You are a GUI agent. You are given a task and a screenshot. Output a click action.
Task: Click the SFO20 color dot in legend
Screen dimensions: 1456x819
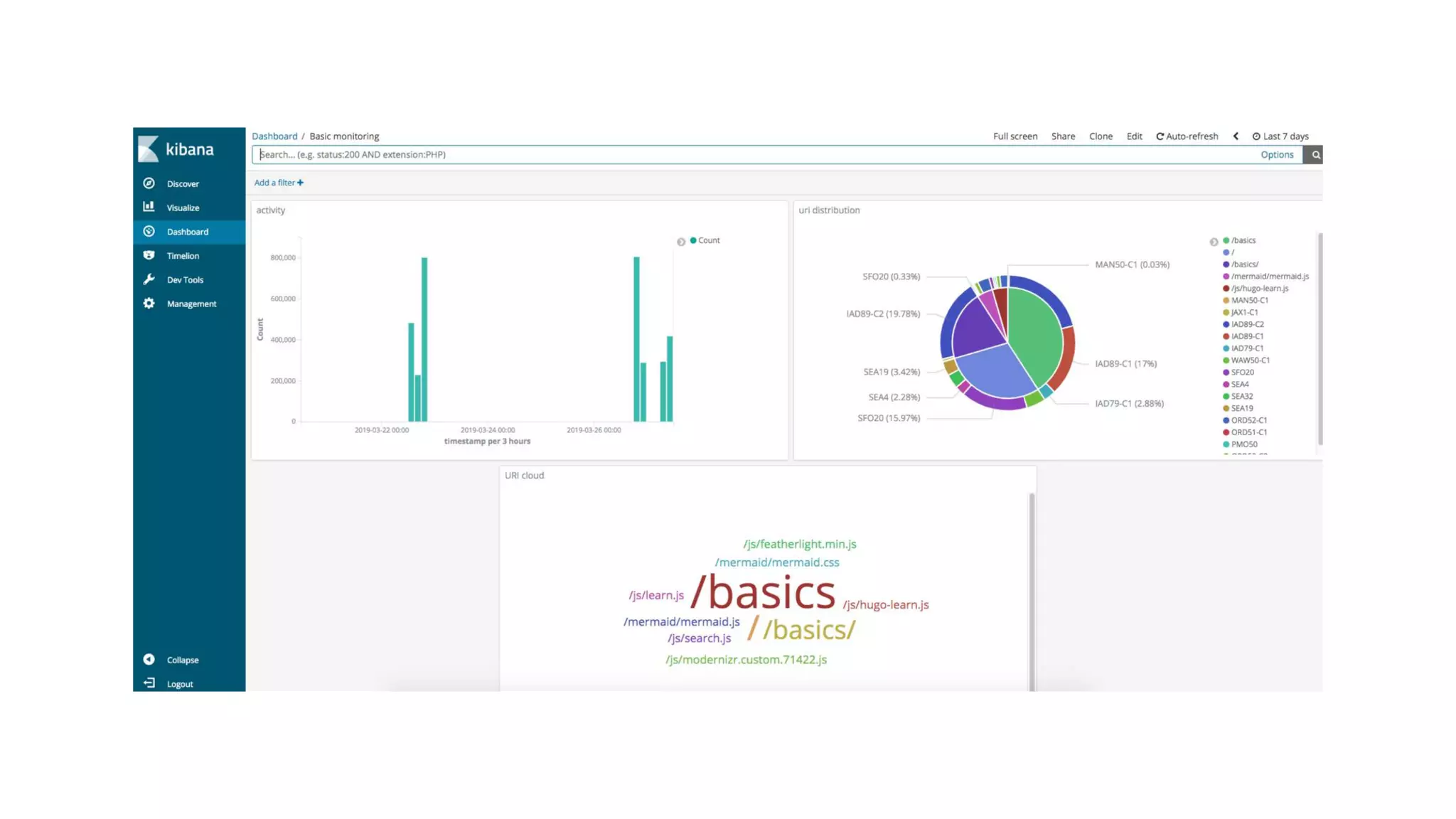[1226, 373]
